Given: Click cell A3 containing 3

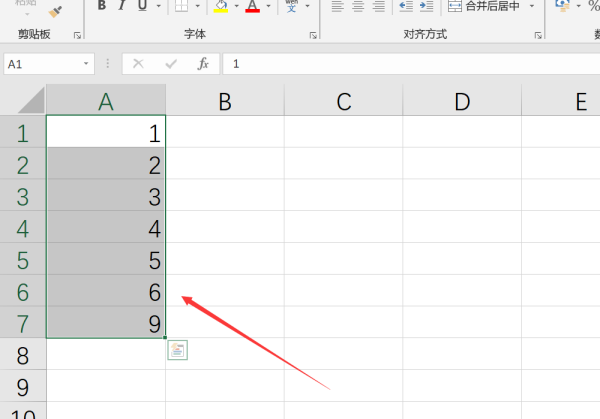Looking at the screenshot, I should pyautogui.click(x=106, y=195).
